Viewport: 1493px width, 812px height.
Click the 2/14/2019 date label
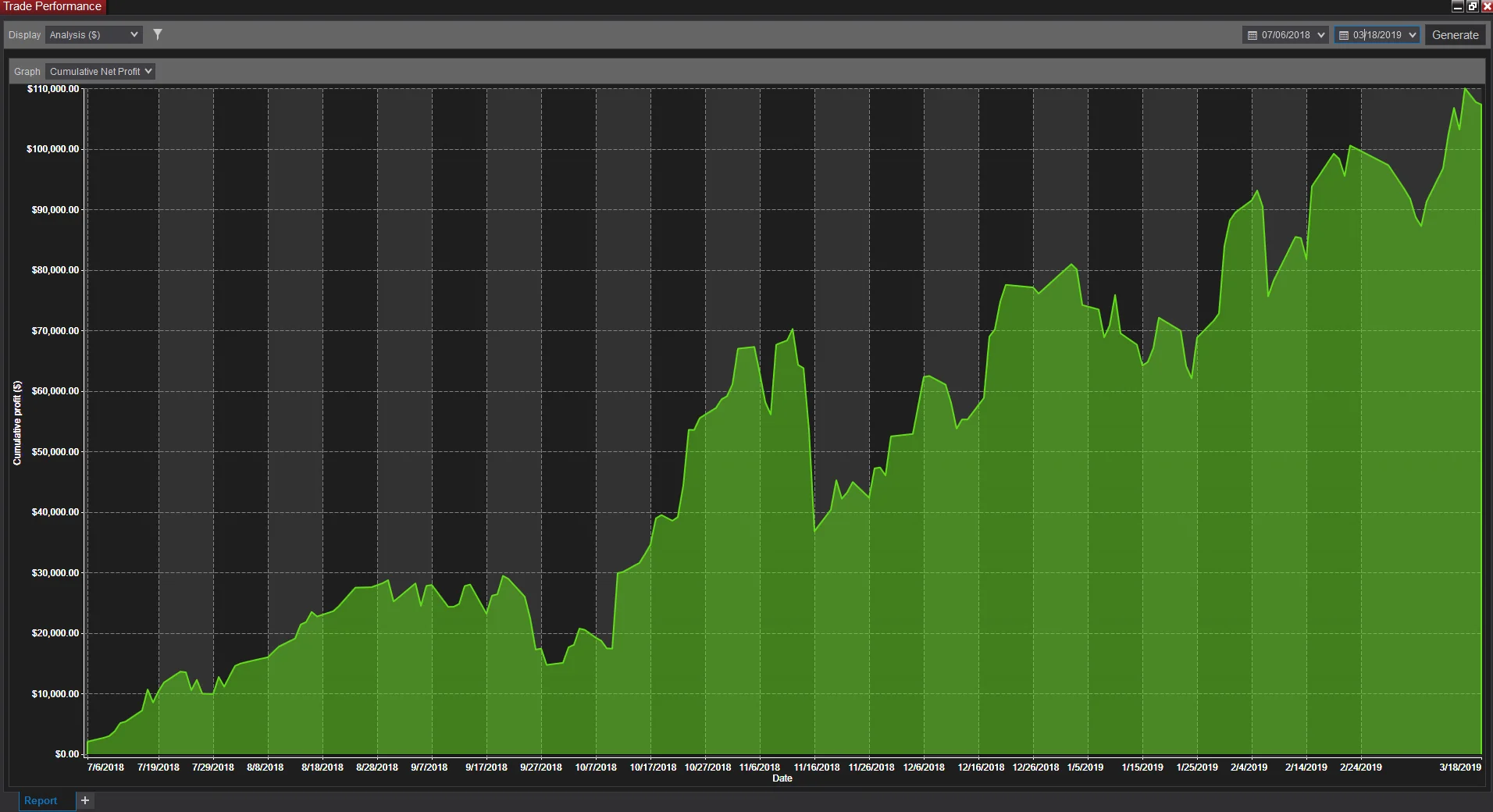[1306, 767]
